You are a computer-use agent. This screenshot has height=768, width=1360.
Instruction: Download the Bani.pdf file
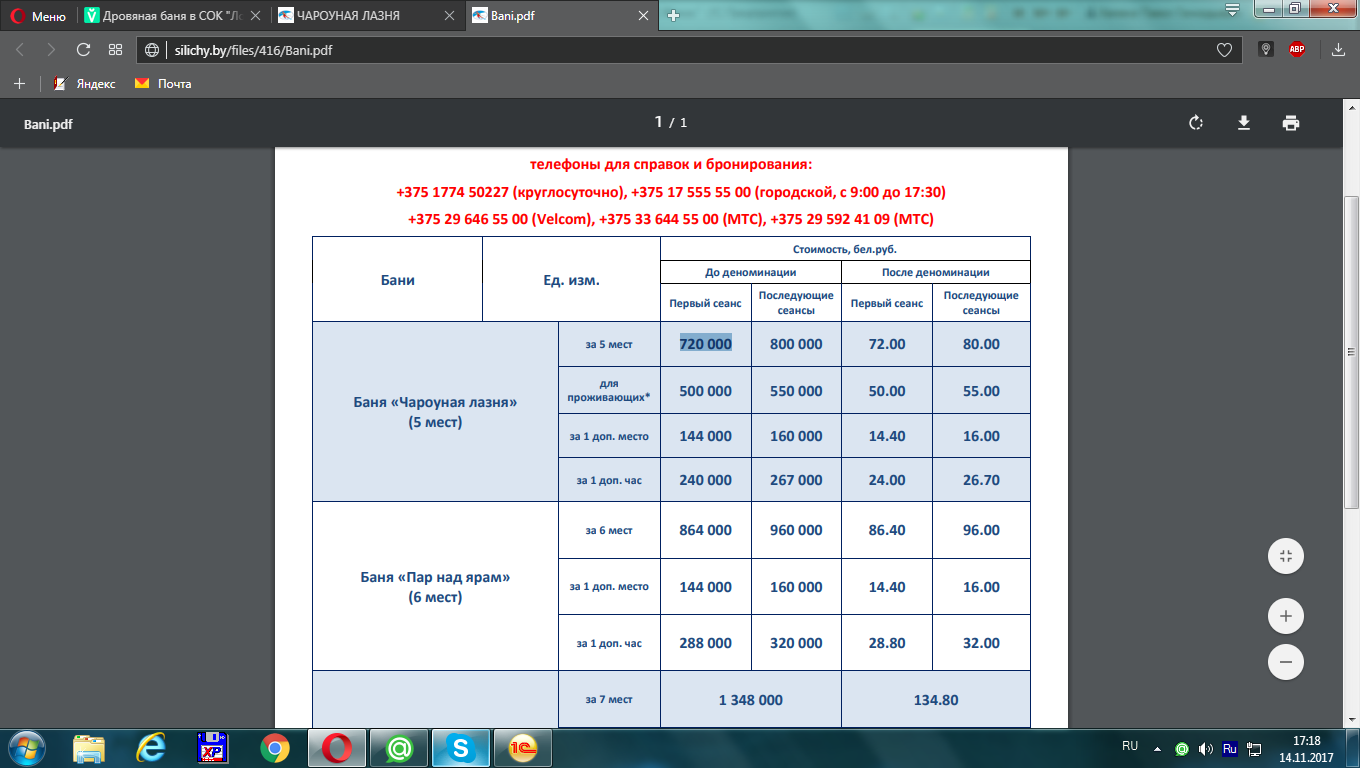1244,123
